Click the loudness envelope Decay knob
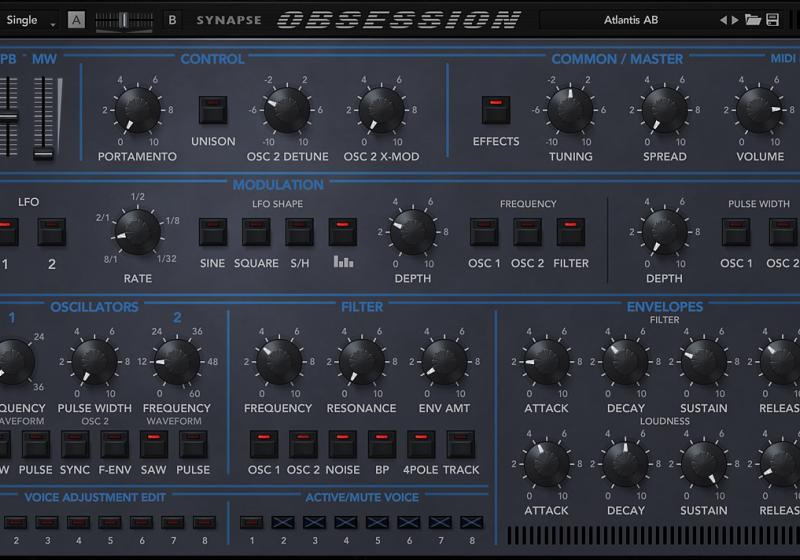Image resolution: width=800 pixels, height=560 pixels. pos(625,464)
